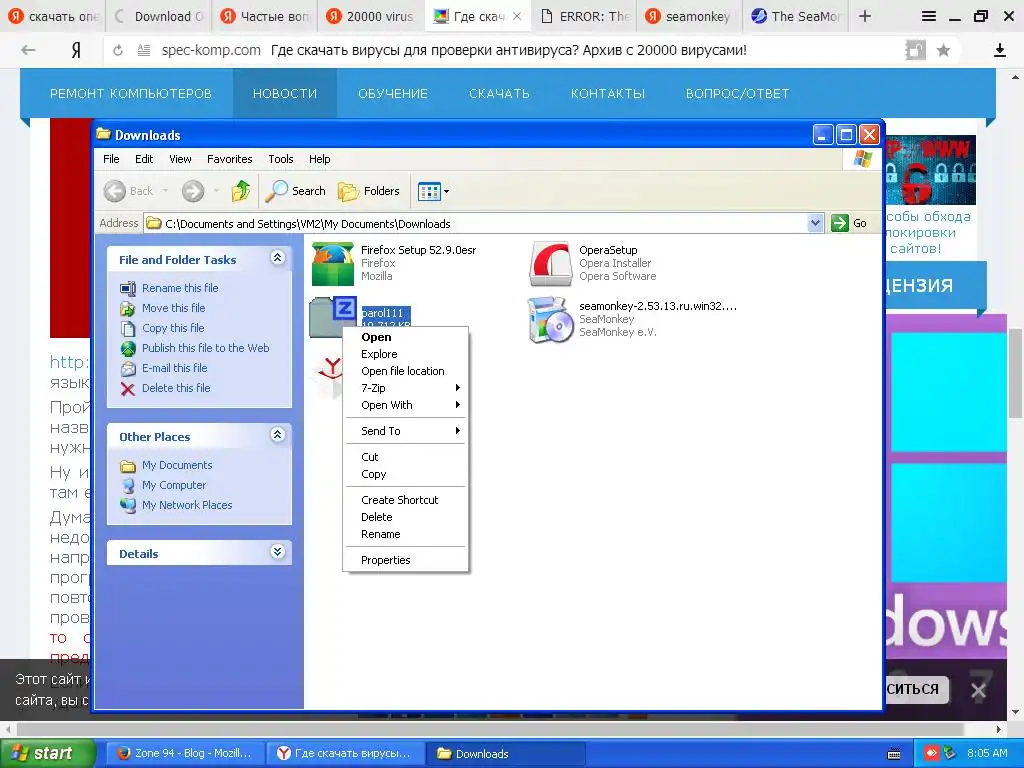
Task: Click the browser reload icon
Action: [x=118, y=50]
